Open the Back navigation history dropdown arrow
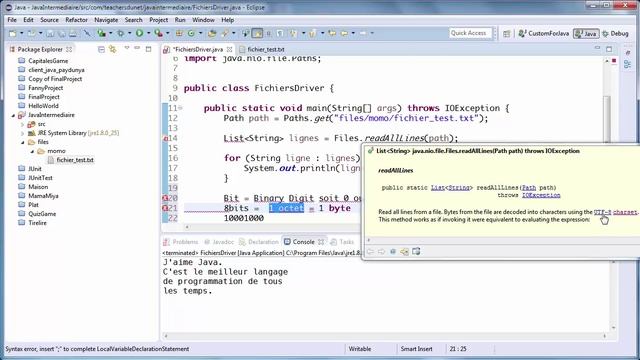This screenshot has height=360, width=640. tap(353, 33)
